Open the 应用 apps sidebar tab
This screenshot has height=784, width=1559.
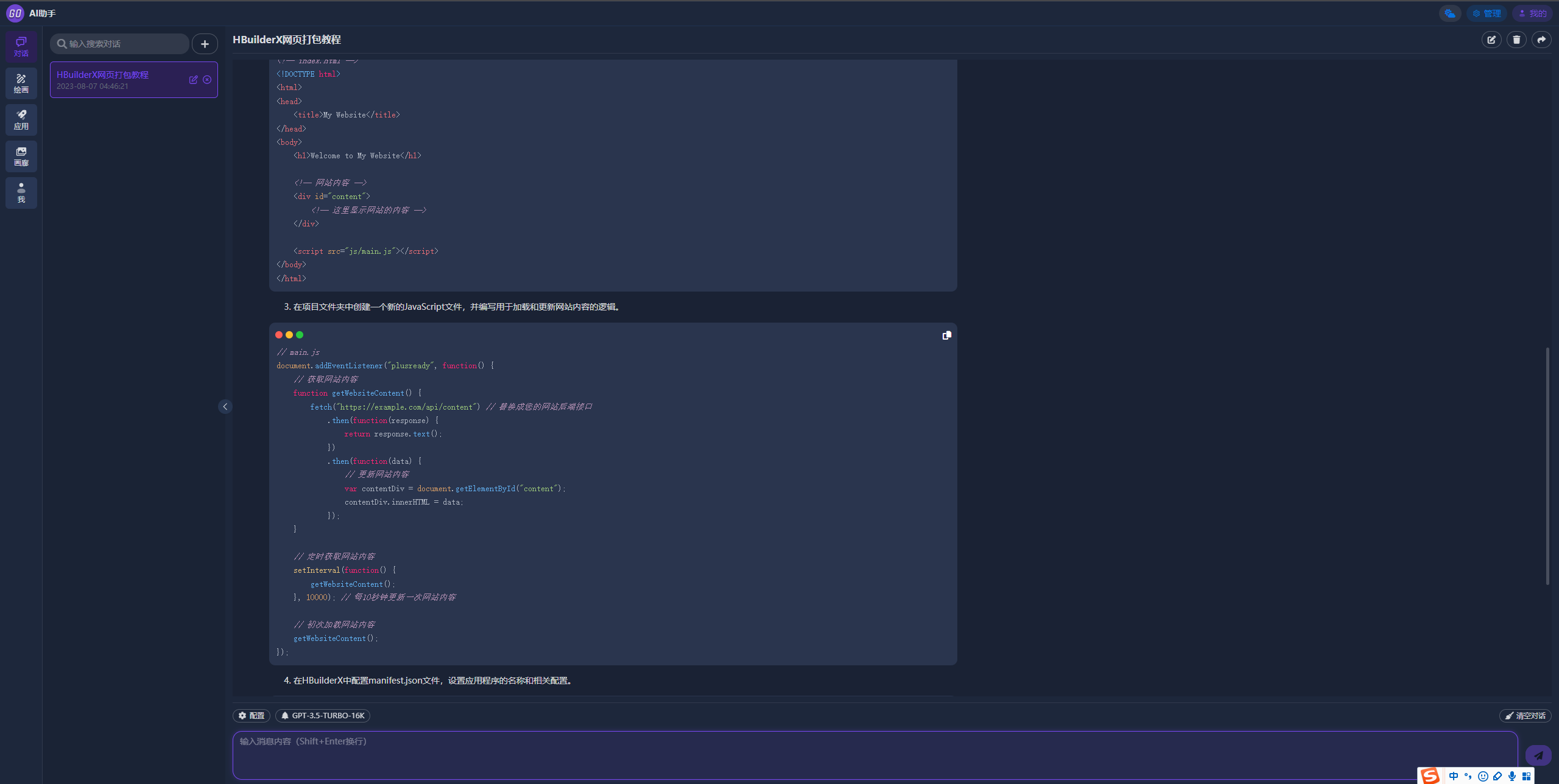[x=21, y=120]
